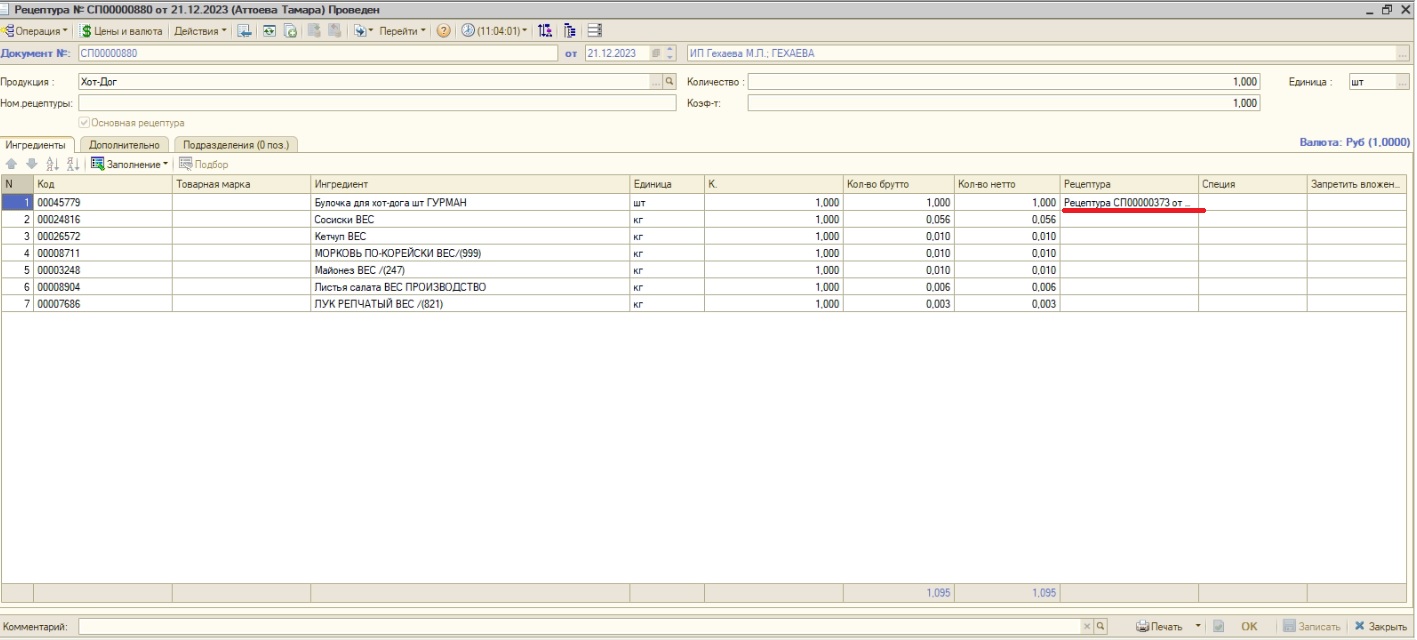1417x640 pixels.
Task: Sort ingredients descending with Z-A icon
Action: tap(72, 164)
